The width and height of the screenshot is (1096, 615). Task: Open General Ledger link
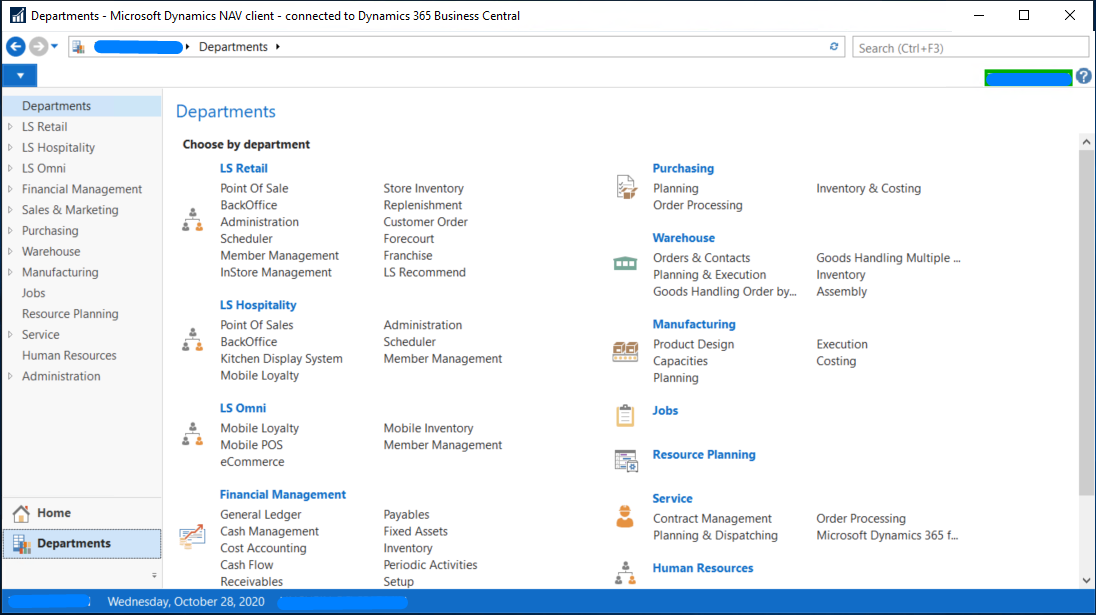coord(261,514)
